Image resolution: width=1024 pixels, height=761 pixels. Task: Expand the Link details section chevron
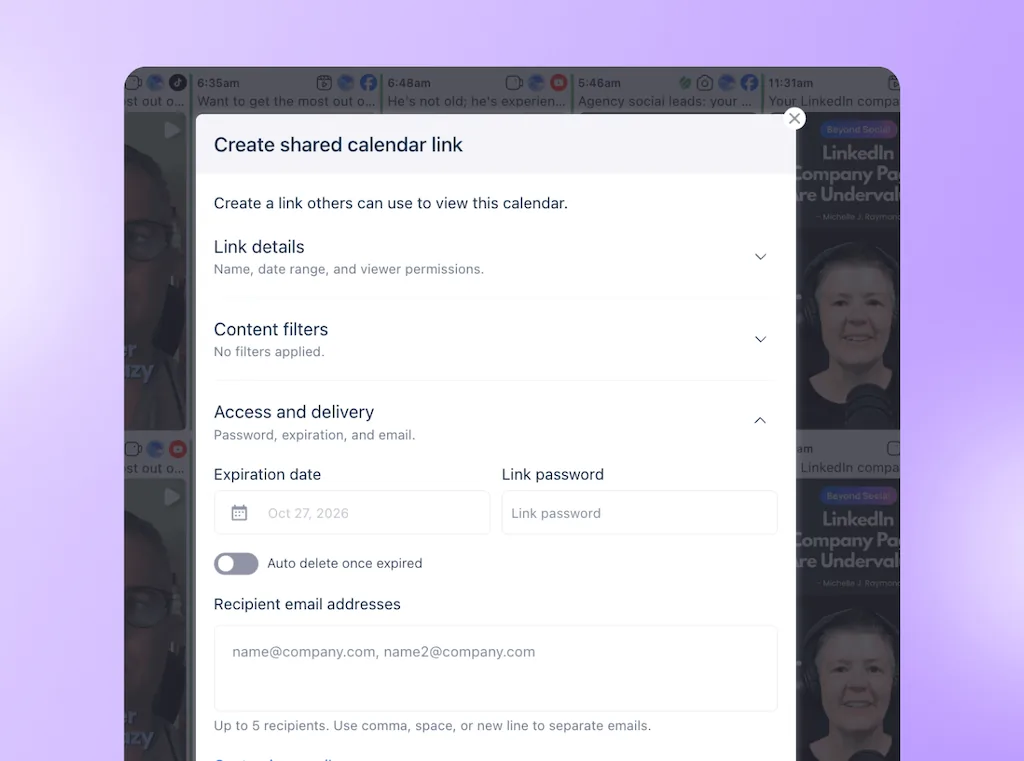click(760, 257)
